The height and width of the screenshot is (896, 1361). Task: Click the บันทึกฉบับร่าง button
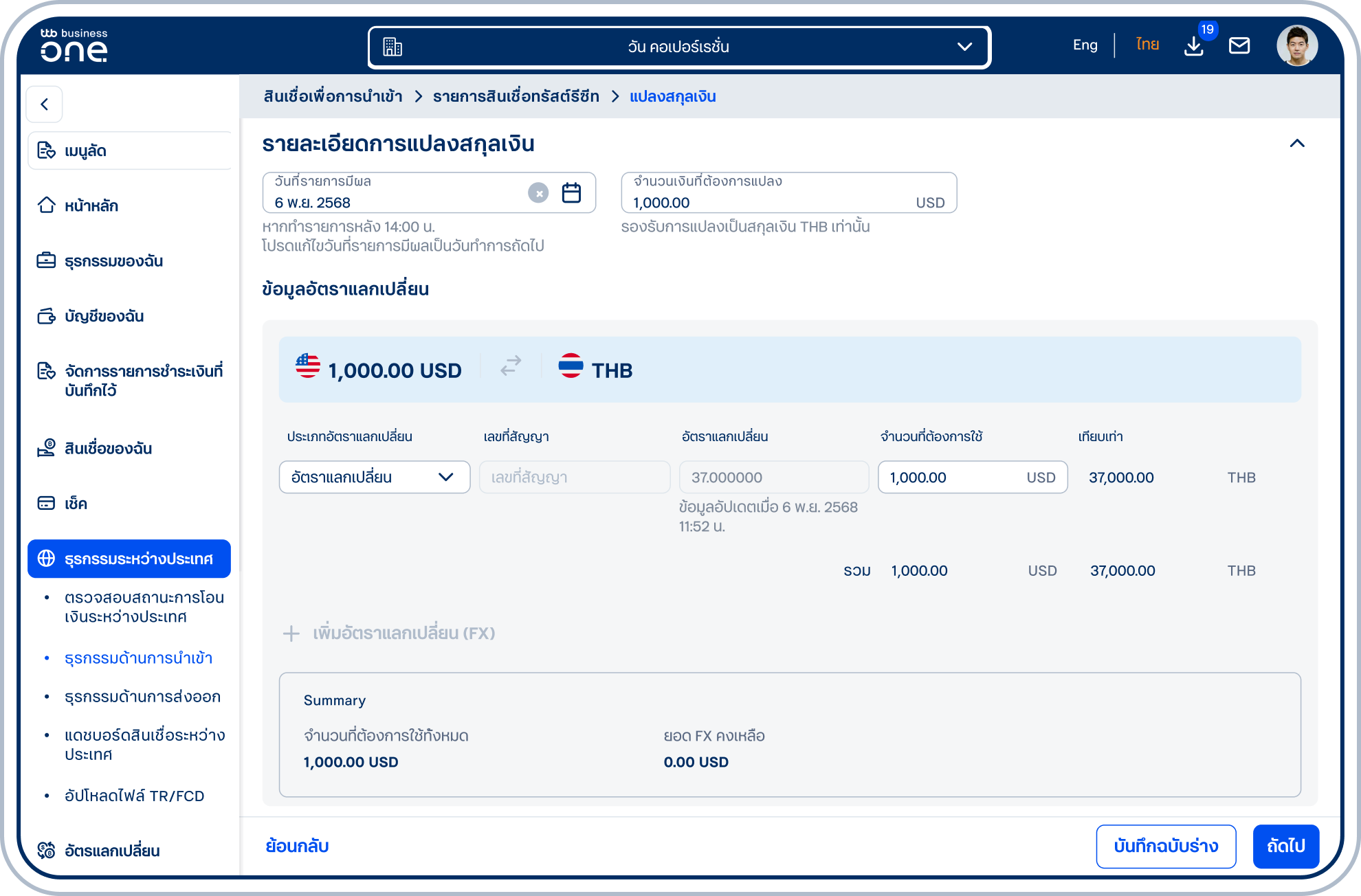coord(1166,847)
